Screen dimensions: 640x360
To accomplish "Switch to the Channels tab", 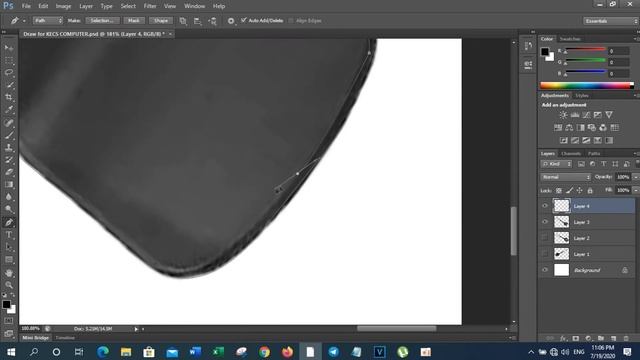I will coord(571,153).
